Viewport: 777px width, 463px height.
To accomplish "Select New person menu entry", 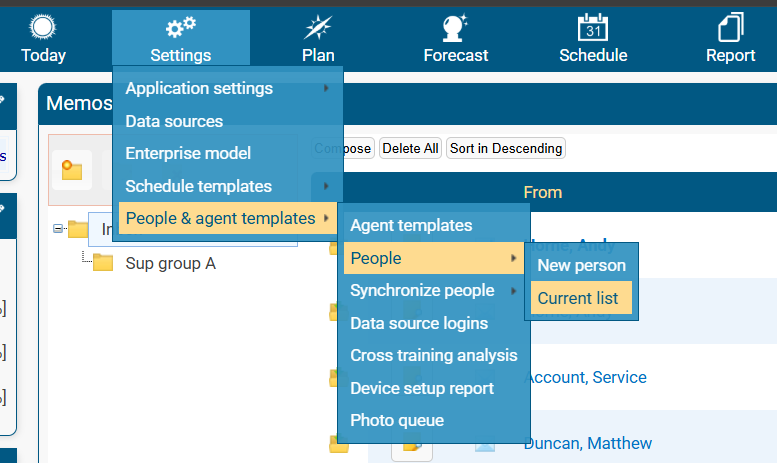I will (581, 265).
